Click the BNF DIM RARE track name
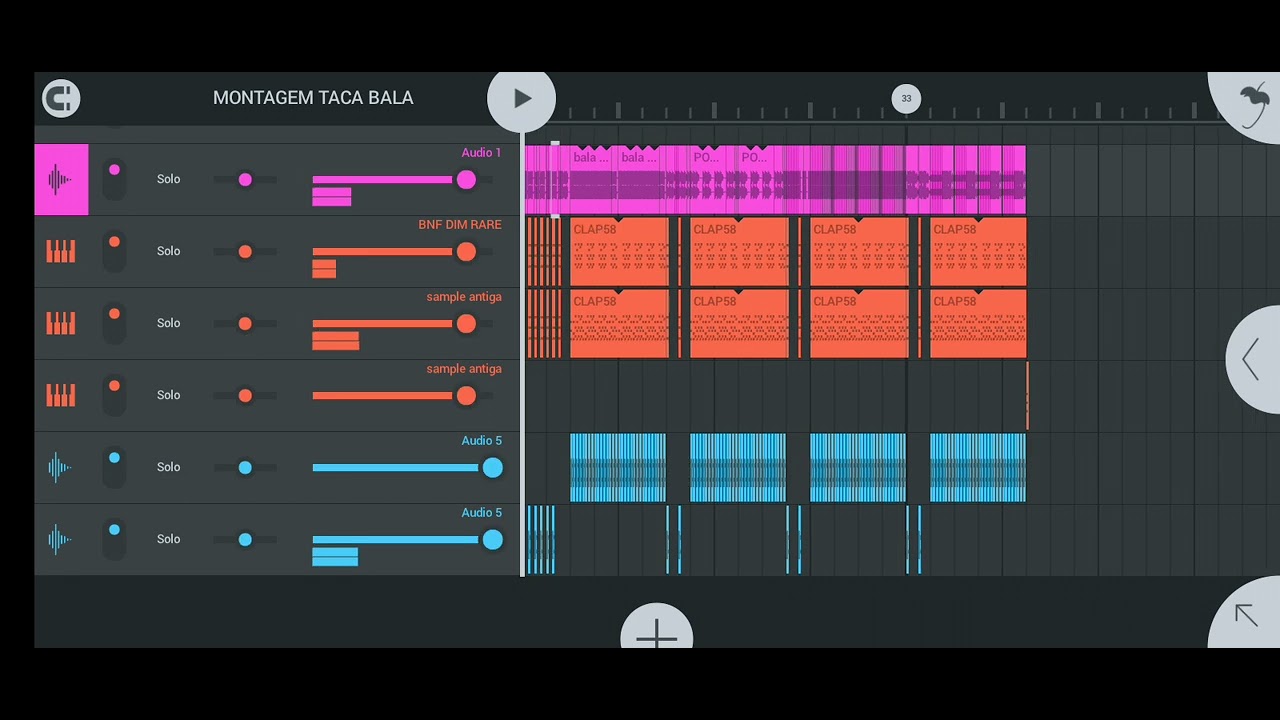The width and height of the screenshot is (1280, 720). click(x=460, y=225)
